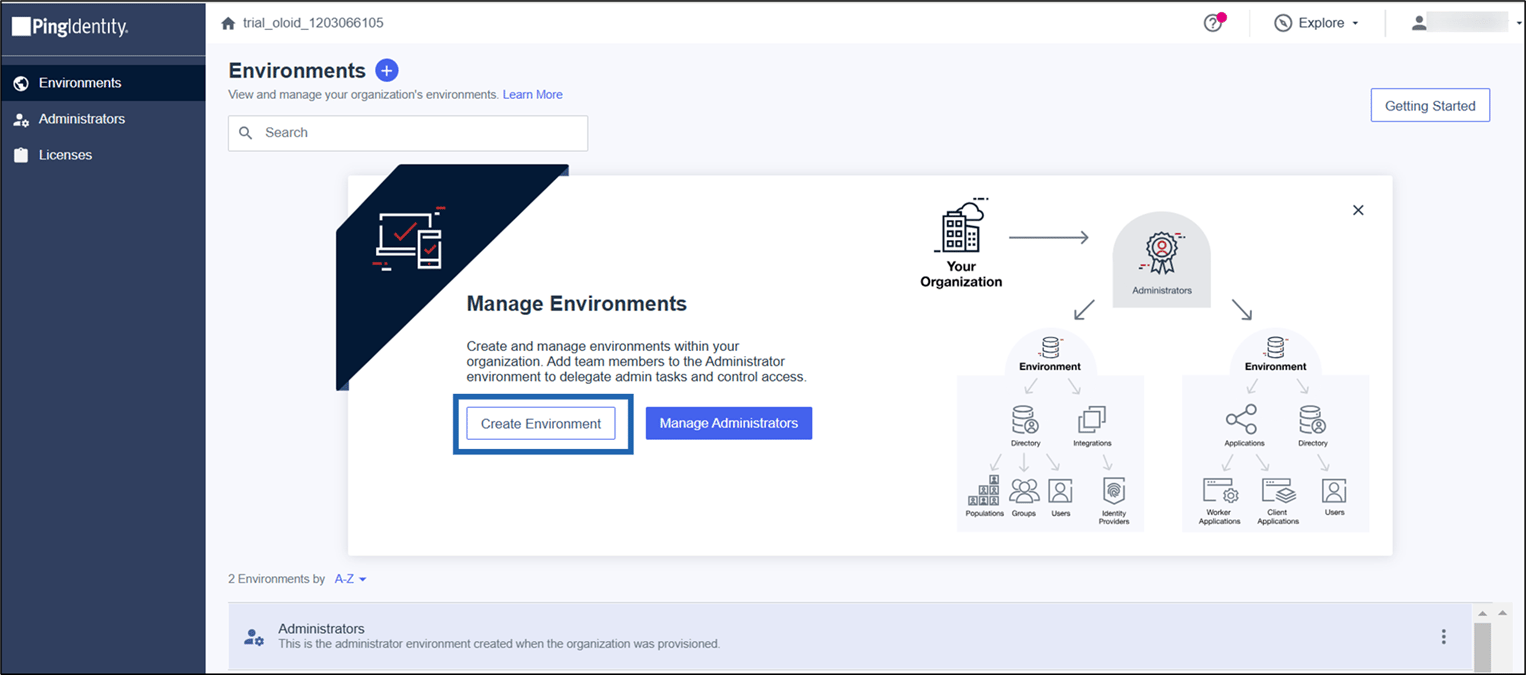Screen dimensions: 1526x675
Task: Open the Explore dropdown menu
Action: [1316, 23]
